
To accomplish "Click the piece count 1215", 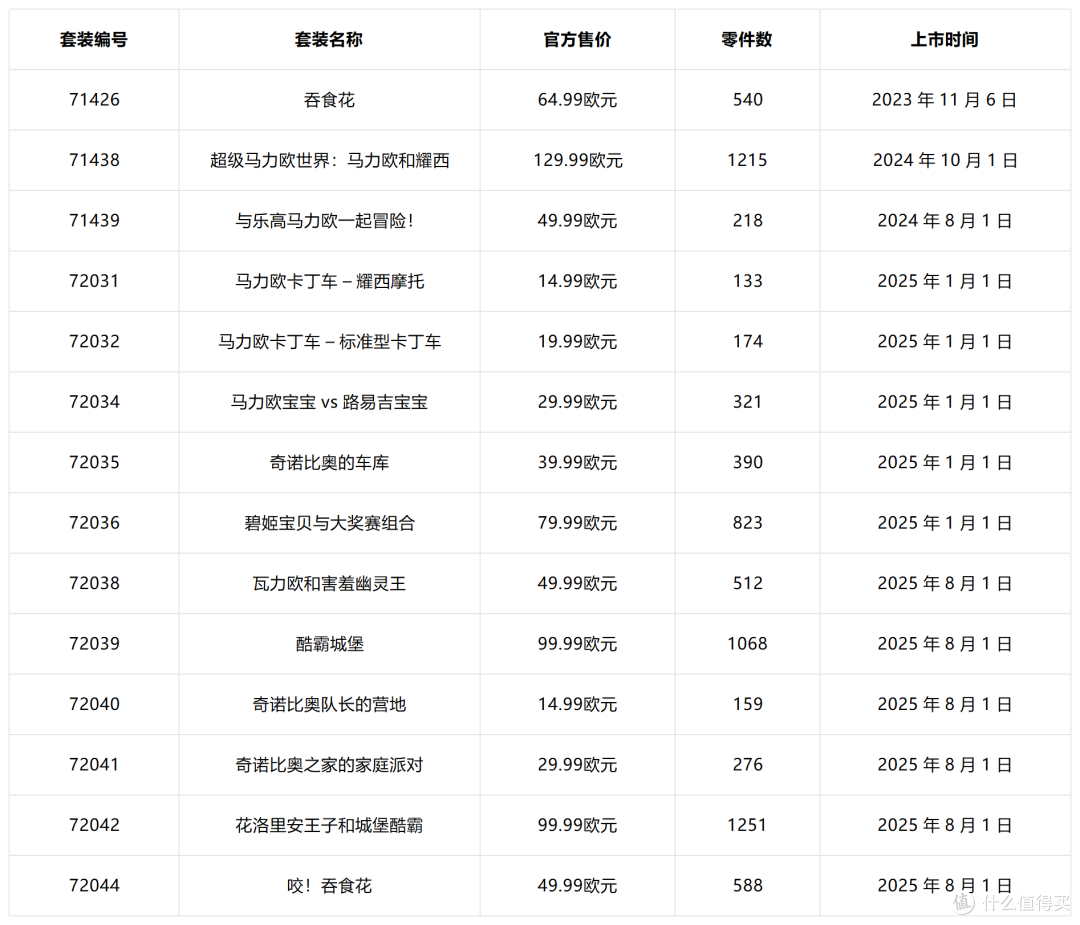I will [747, 160].
